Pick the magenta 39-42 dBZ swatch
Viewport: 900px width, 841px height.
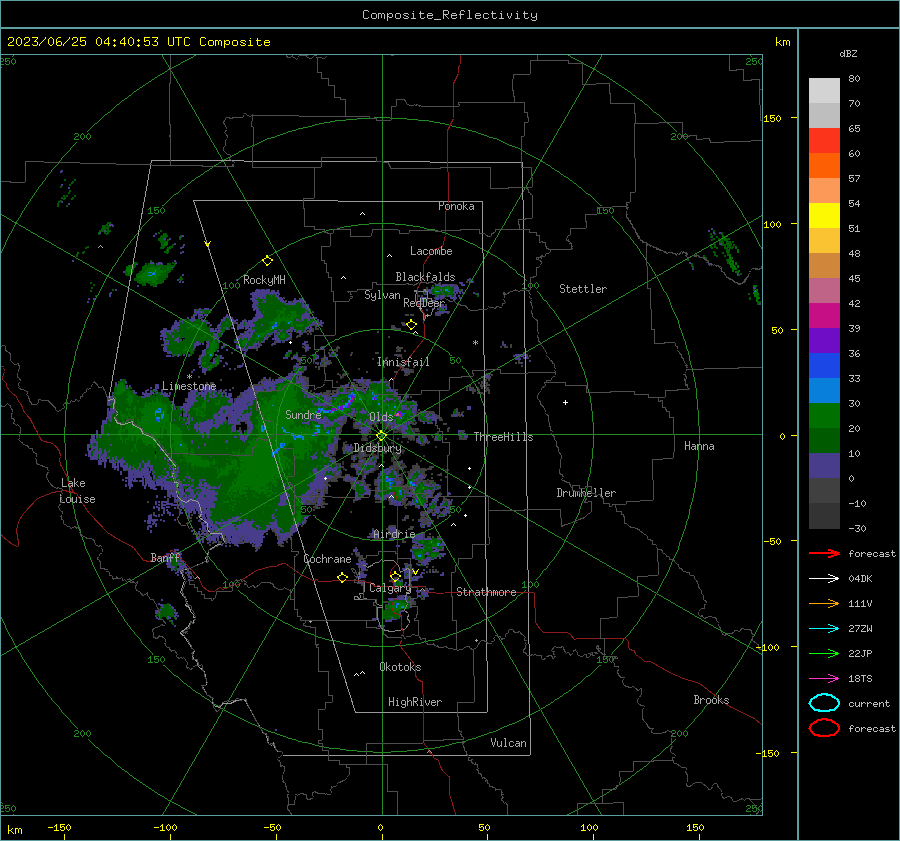tap(824, 316)
